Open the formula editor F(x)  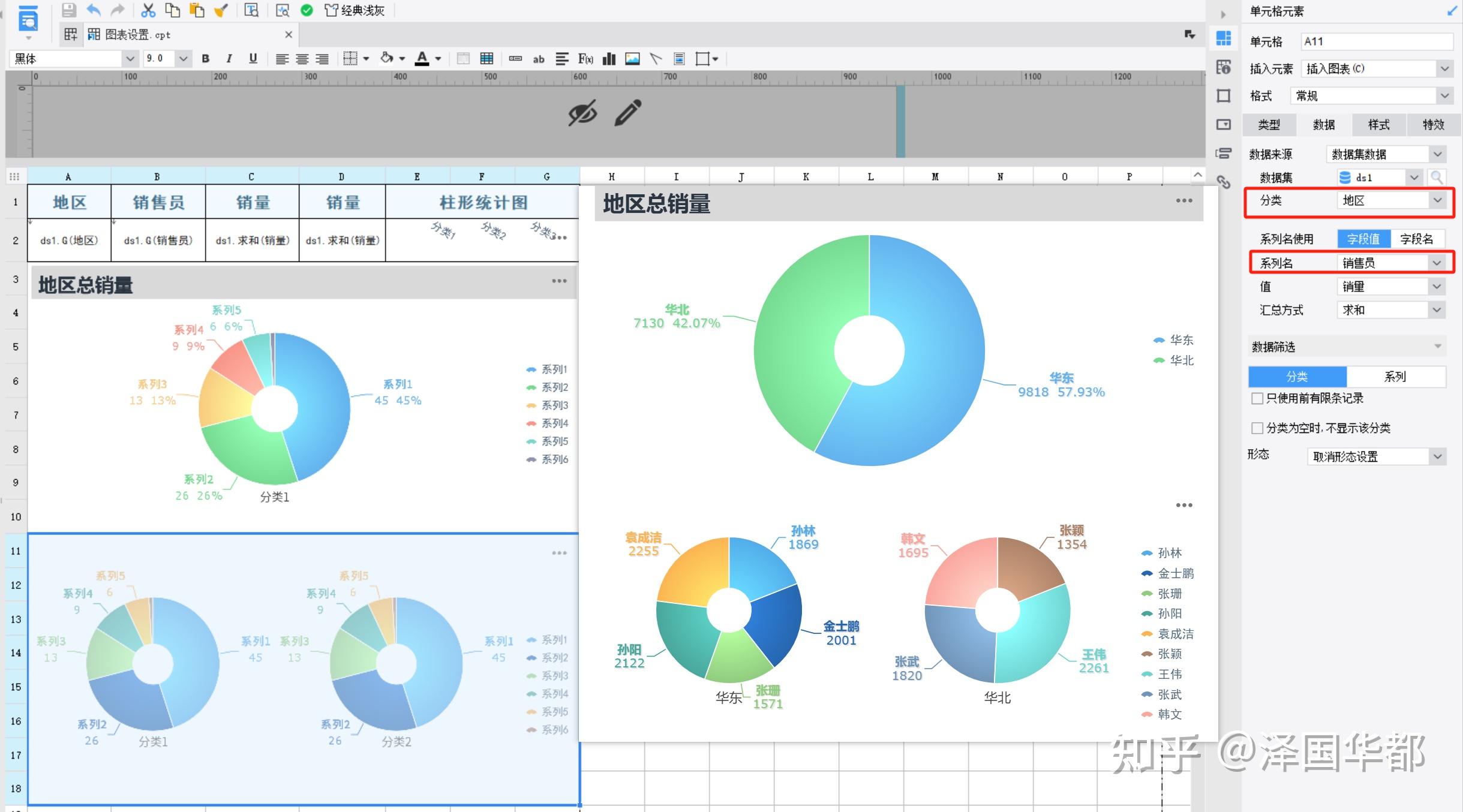click(585, 58)
